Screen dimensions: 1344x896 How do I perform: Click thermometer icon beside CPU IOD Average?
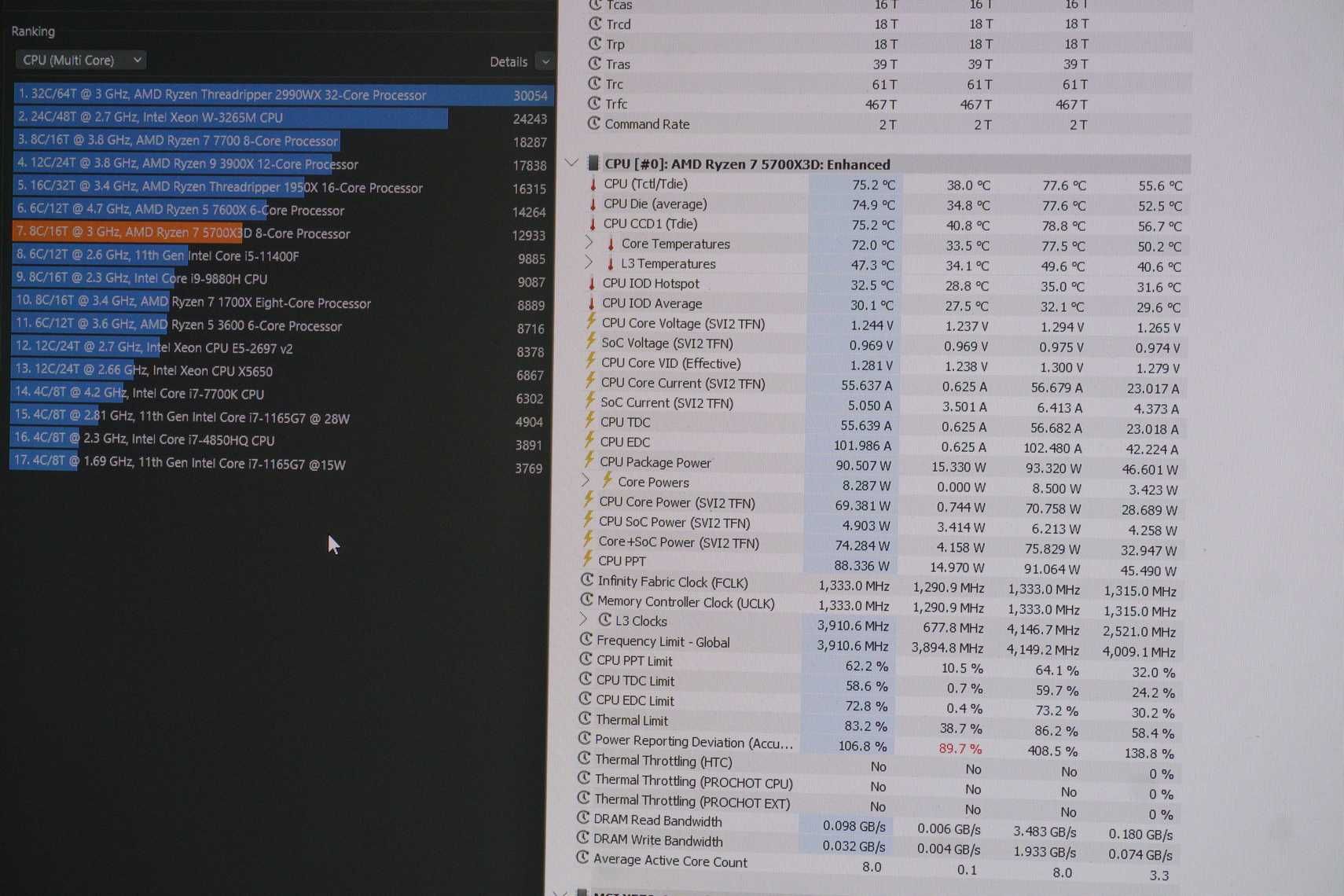click(592, 303)
